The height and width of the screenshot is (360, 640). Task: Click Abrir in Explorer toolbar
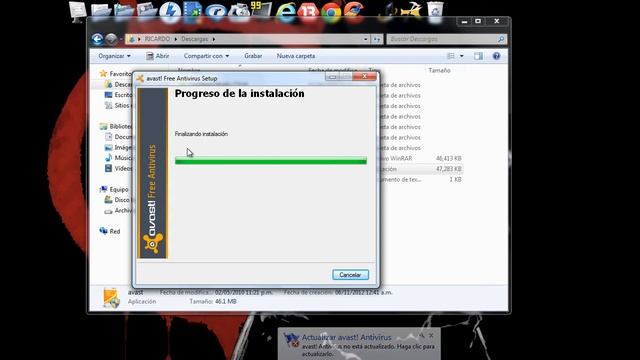158,56
